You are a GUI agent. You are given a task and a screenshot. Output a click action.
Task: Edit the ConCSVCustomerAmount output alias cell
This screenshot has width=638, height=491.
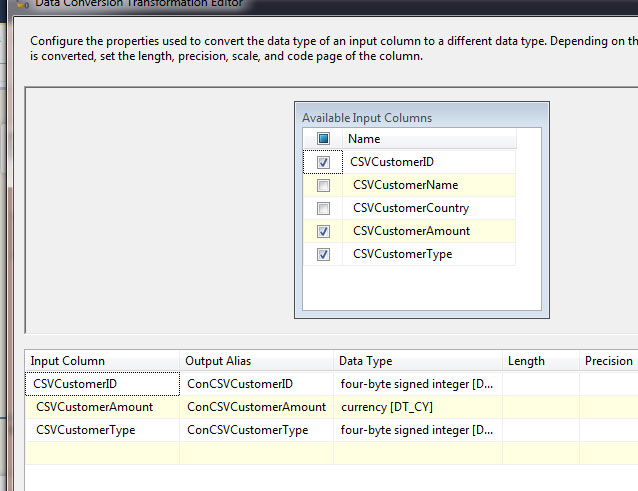coord(256,407)
